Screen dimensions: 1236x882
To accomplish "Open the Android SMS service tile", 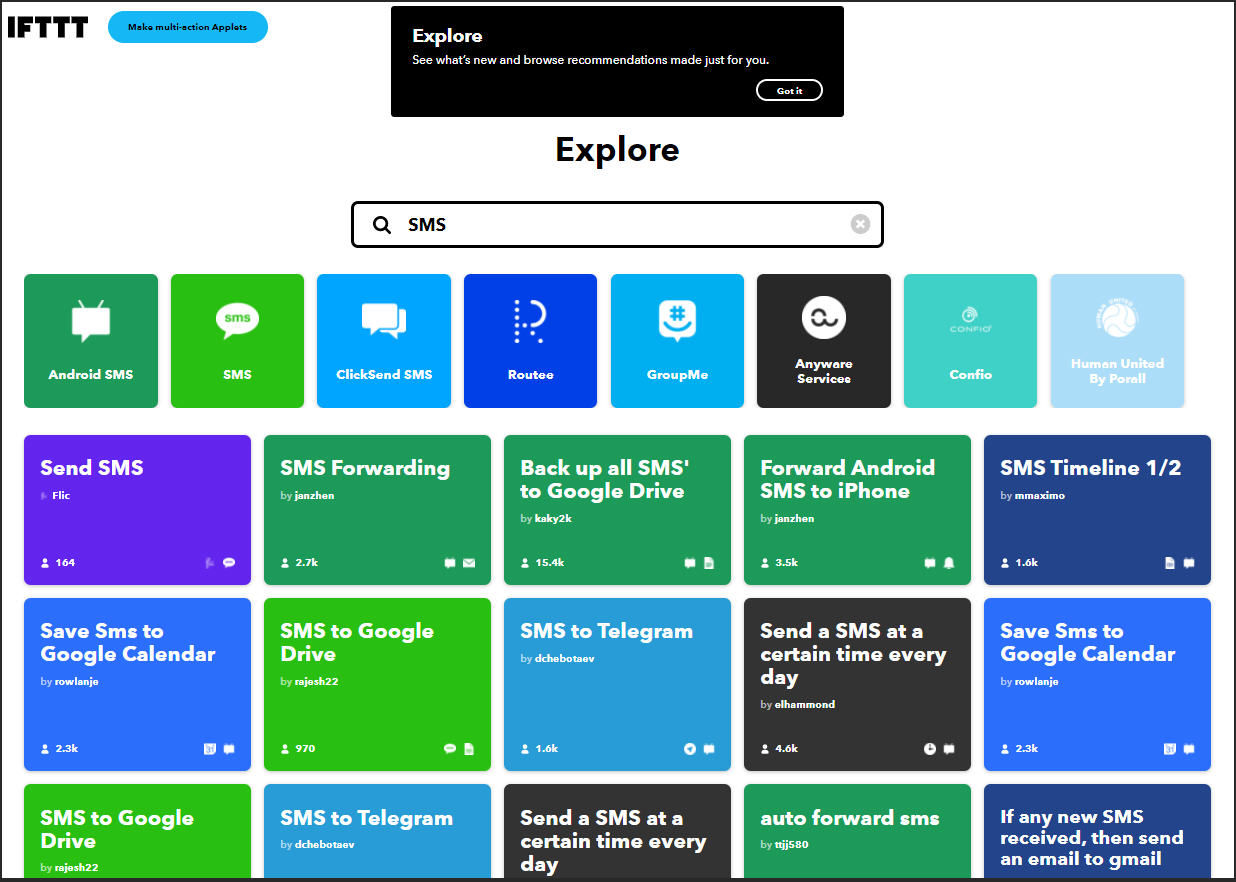I will point(91,341).
